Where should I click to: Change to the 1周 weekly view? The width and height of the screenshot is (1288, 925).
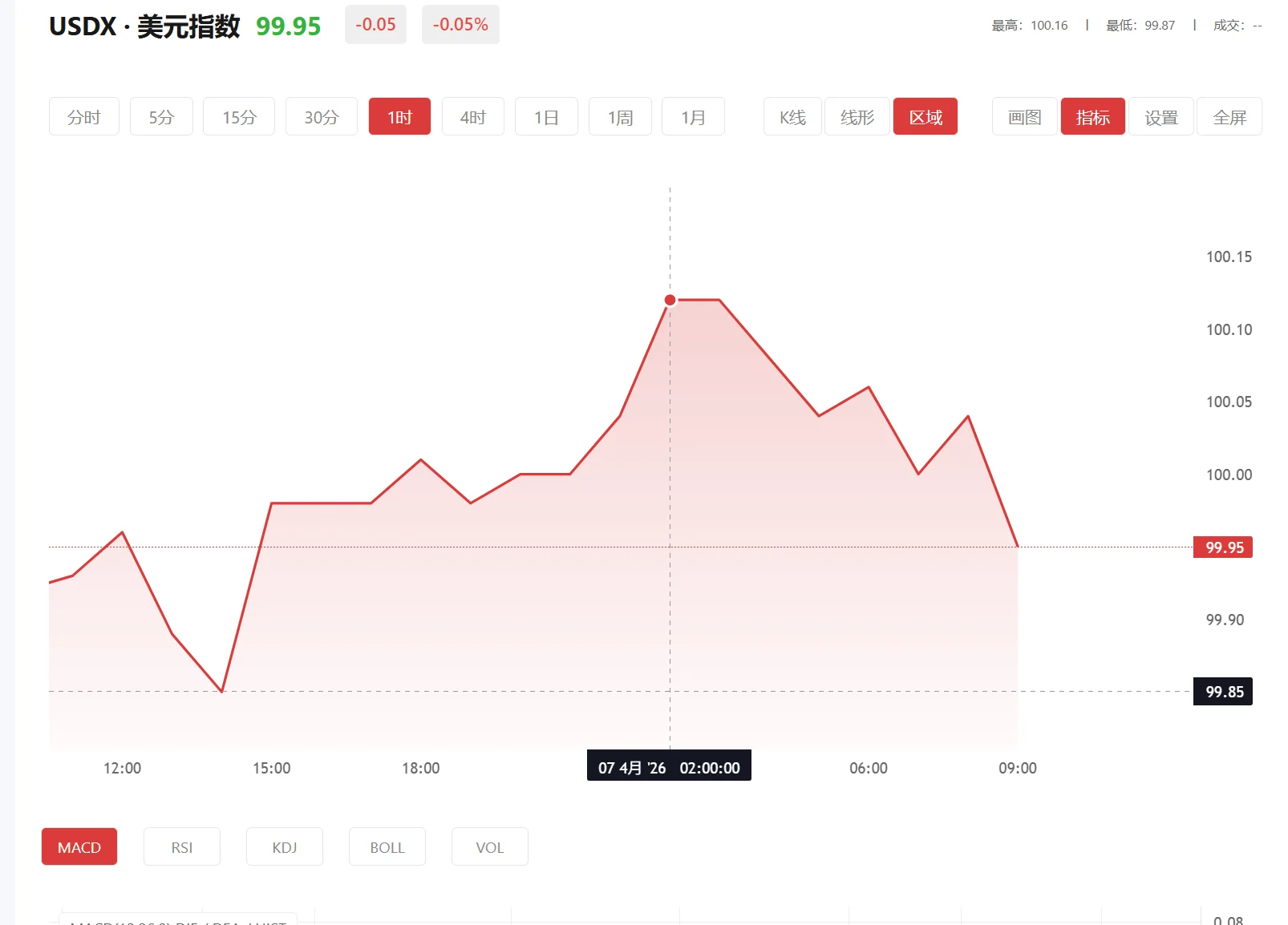click(620, 117)
